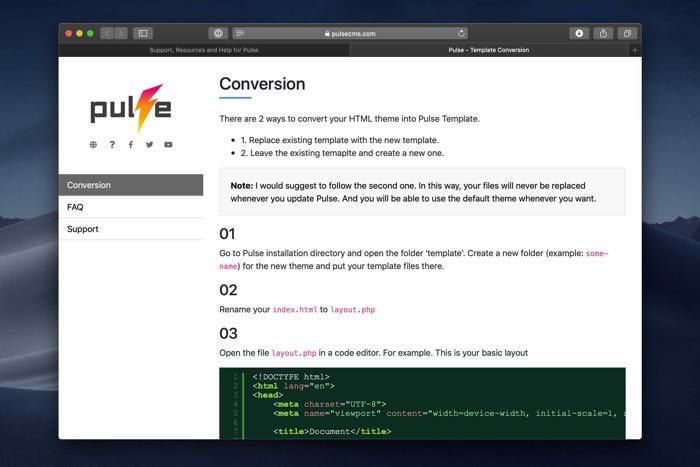Open FAQ in the sidebar menu
700x467 pixels.
(x=131, y=207)
